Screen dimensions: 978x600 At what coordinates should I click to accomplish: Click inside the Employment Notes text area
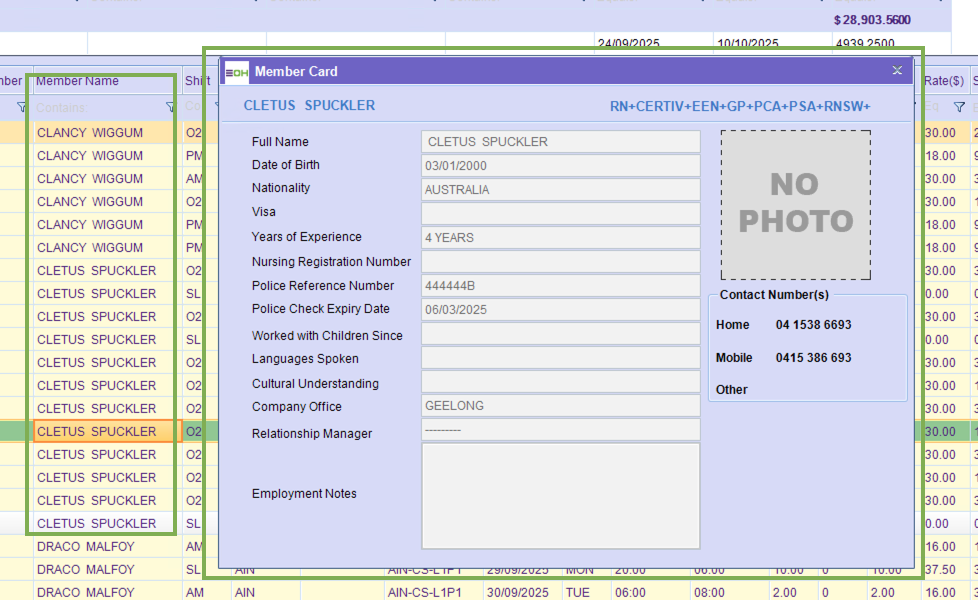(x=560, y=495)
